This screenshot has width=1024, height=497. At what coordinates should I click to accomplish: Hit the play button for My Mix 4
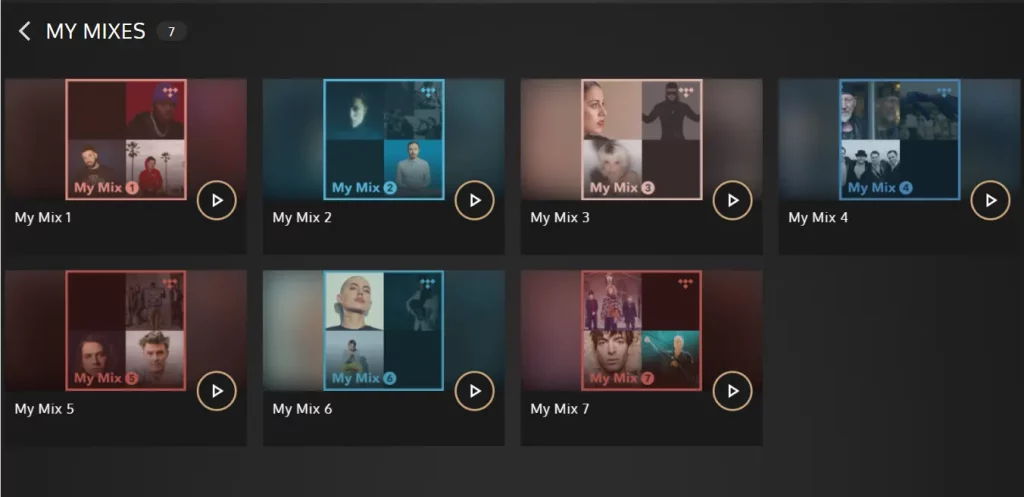(991, 200)
